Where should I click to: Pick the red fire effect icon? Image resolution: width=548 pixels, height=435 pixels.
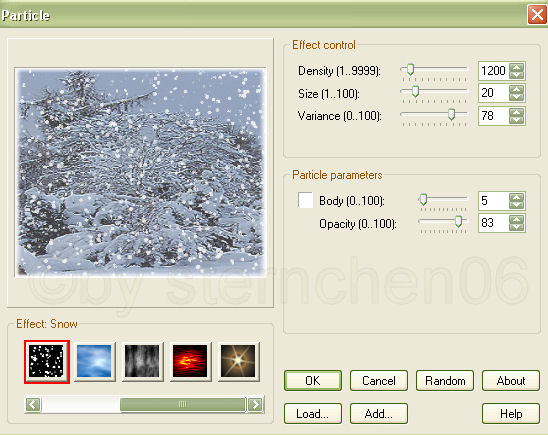coord(190,361)
